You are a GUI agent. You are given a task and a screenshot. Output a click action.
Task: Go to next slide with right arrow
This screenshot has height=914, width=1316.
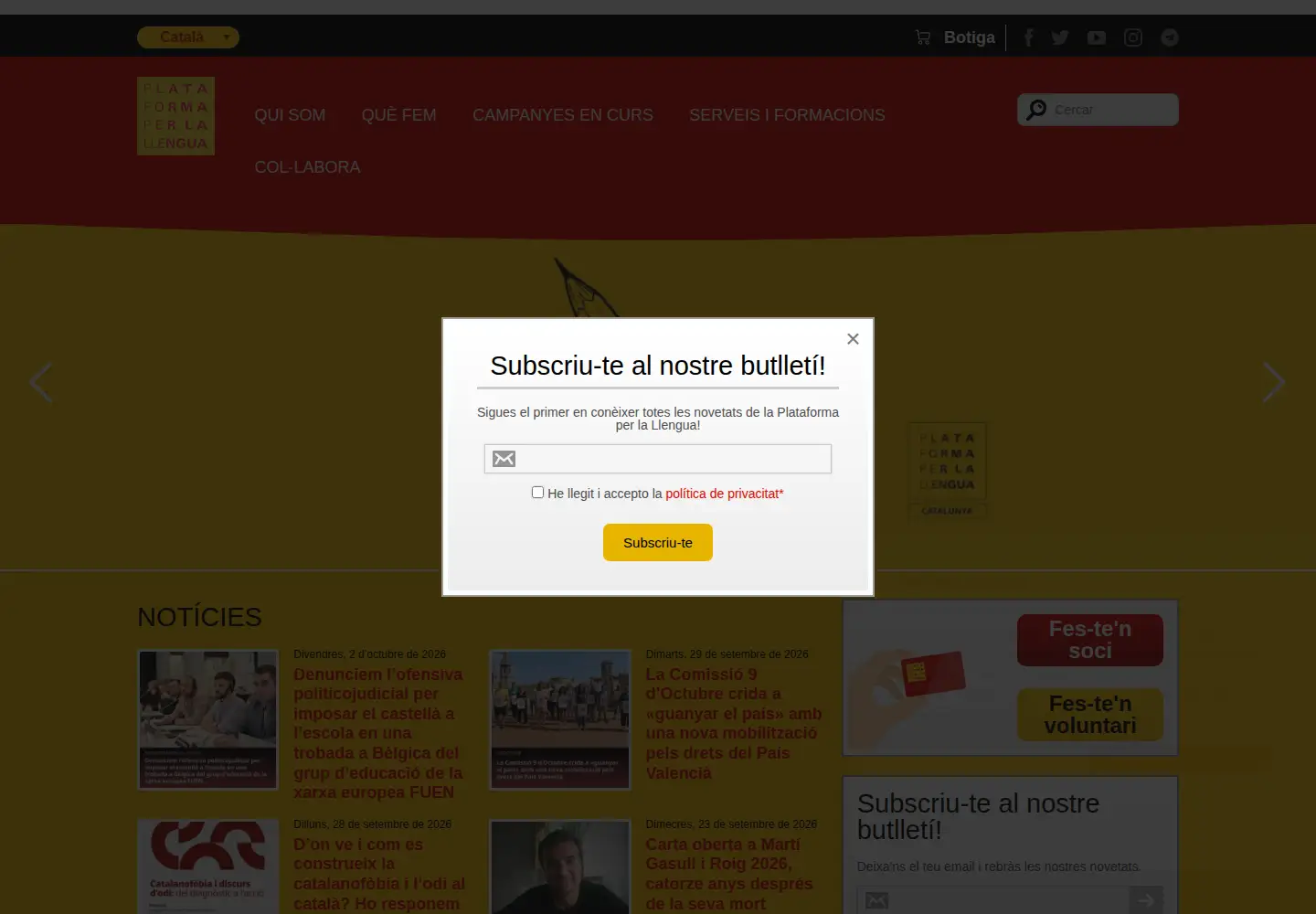(x=1274, y=382)
